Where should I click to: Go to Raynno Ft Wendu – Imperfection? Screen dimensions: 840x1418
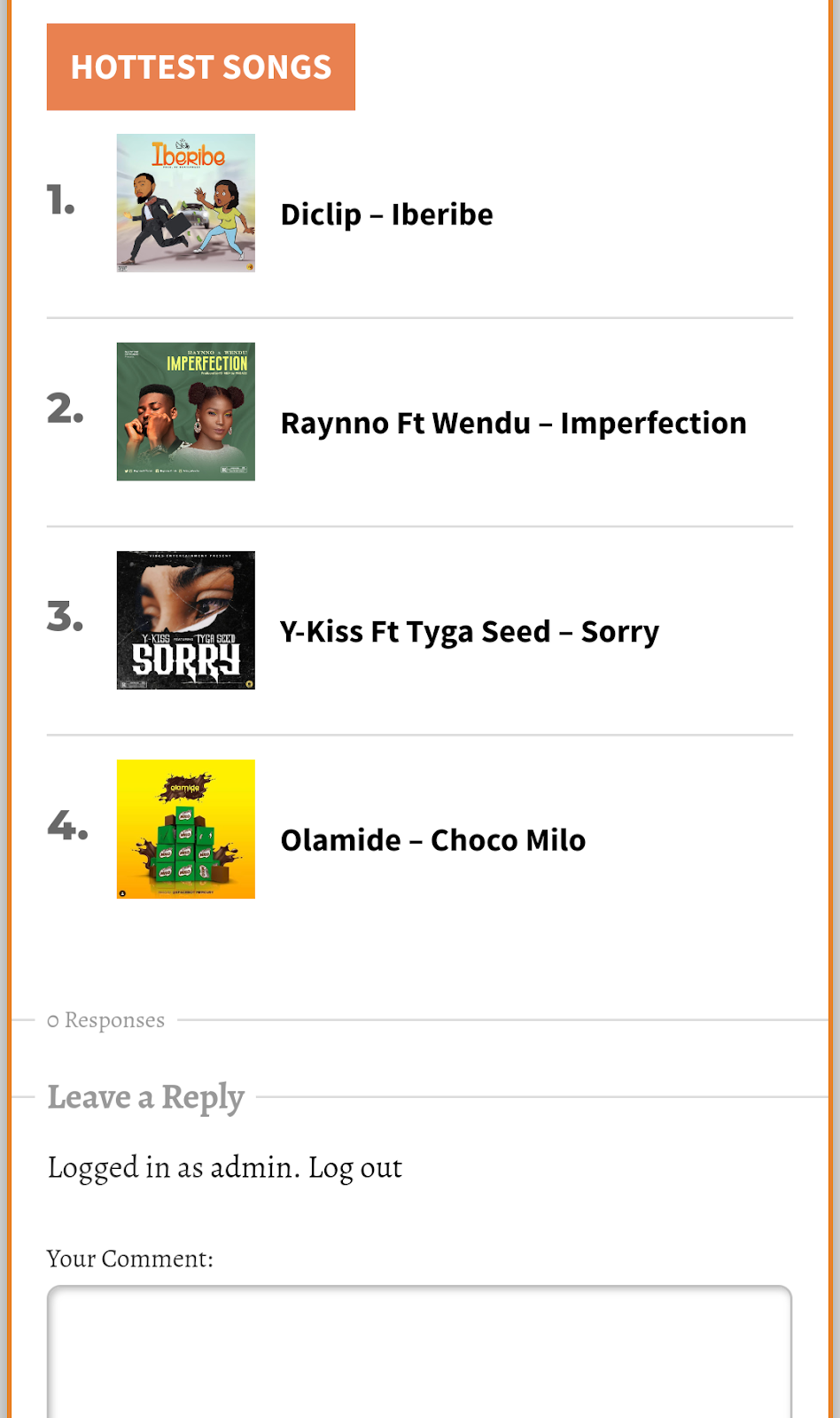click(x=513, y=424)
